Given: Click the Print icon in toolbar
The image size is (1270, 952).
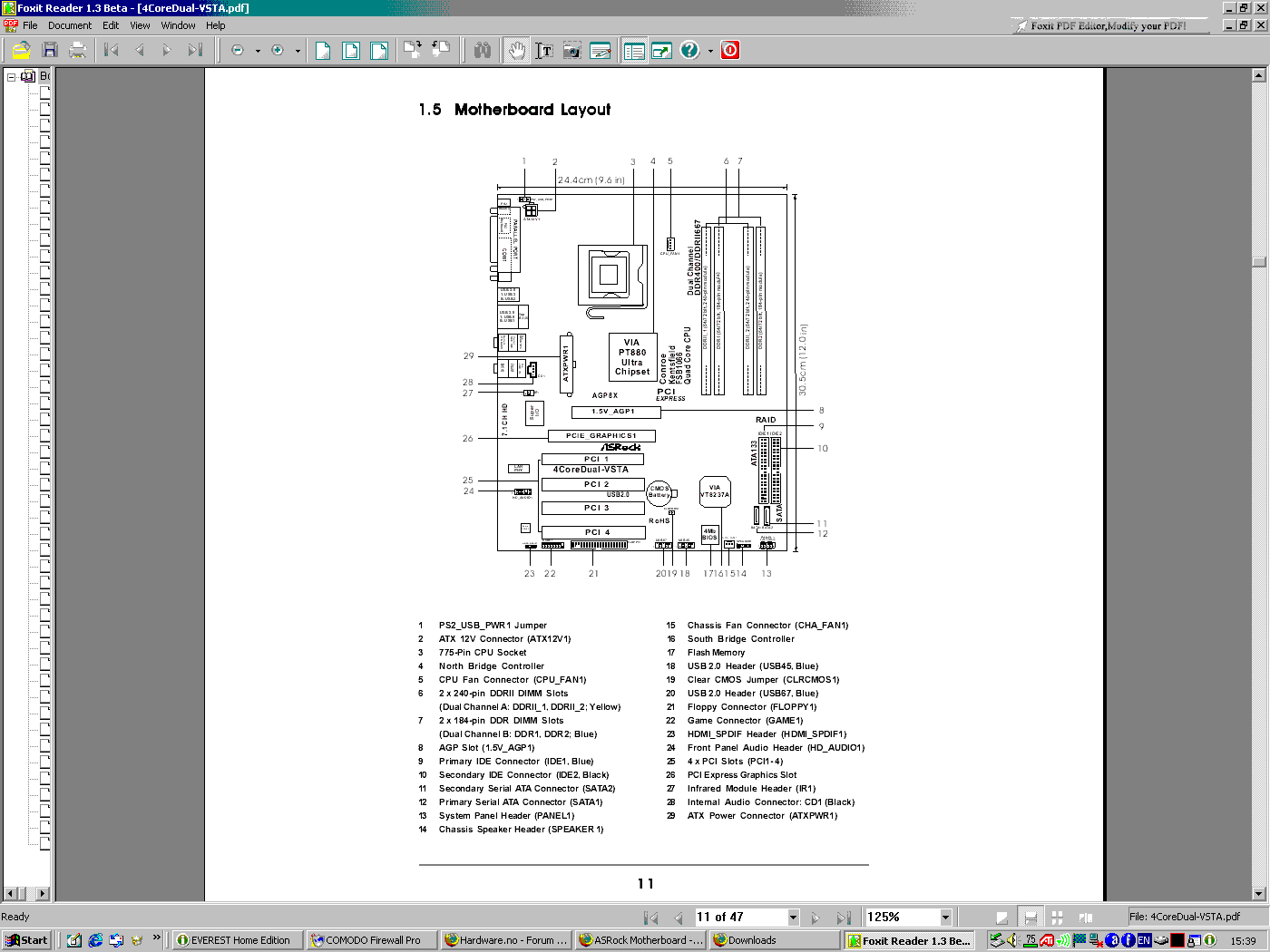Looking at the screenshot, I should pyautogui.click(x=78, y=51).
